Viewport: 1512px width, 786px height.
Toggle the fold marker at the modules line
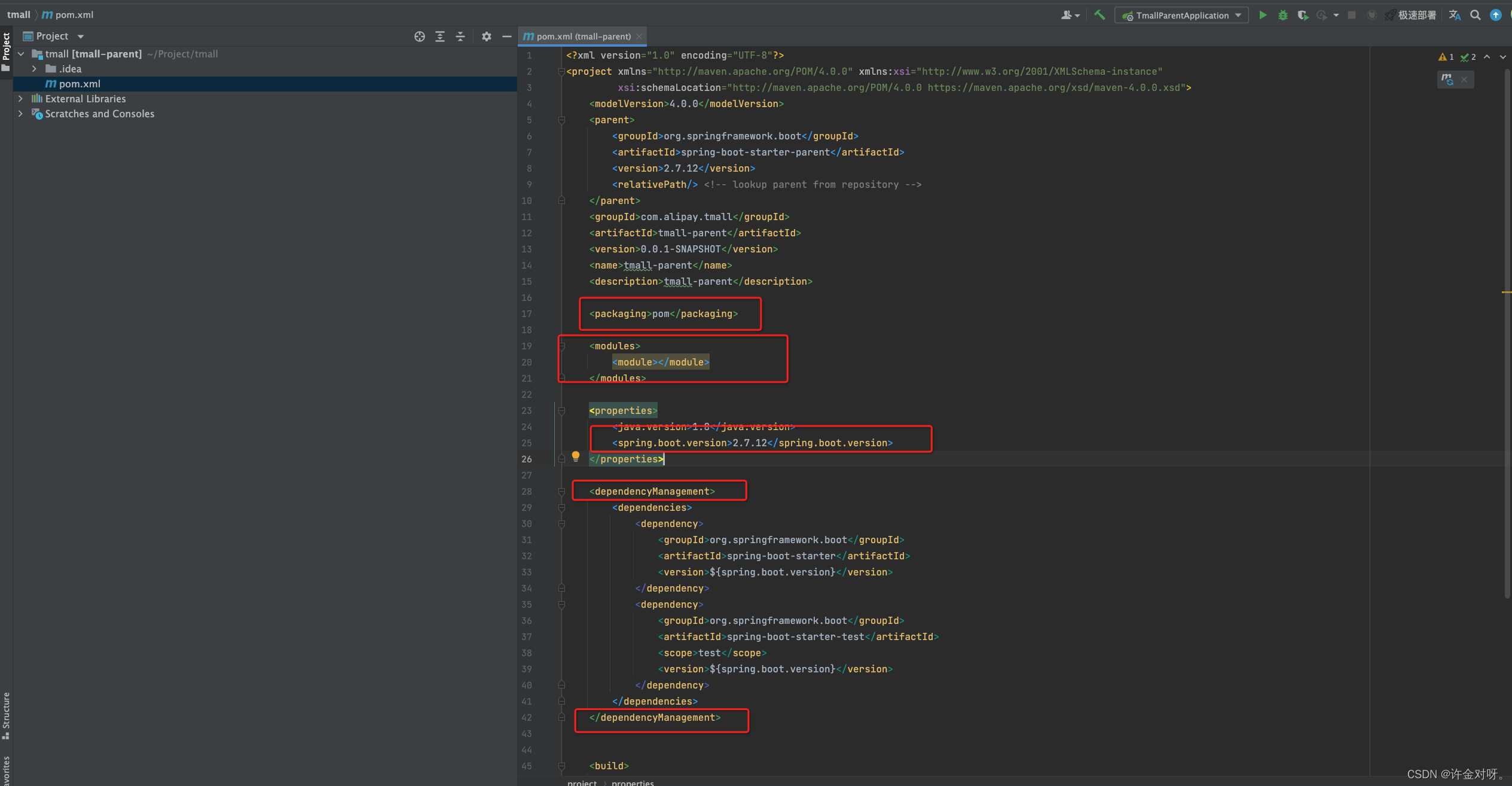point(561,346)
